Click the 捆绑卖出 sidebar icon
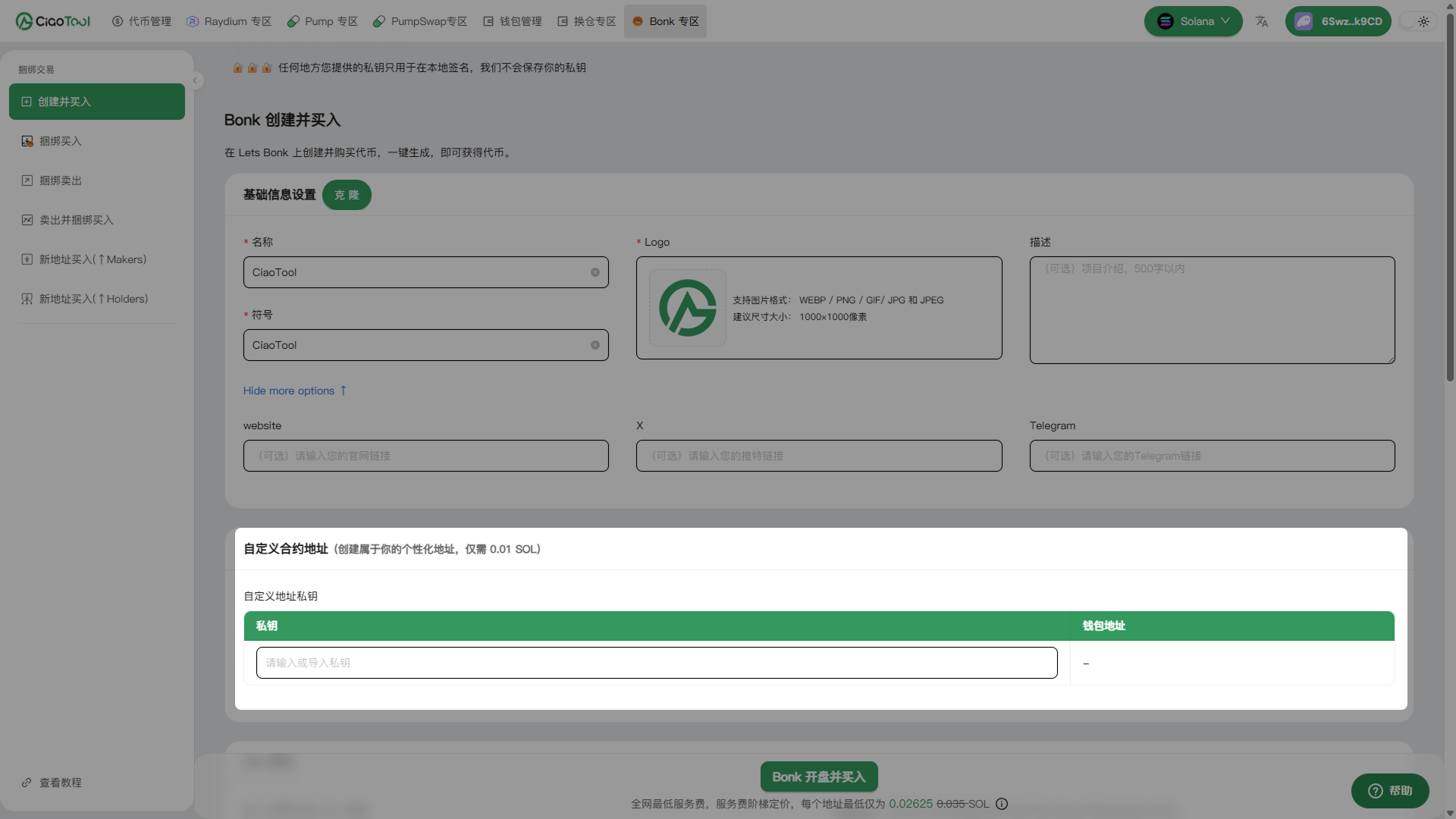 [27, 180]
